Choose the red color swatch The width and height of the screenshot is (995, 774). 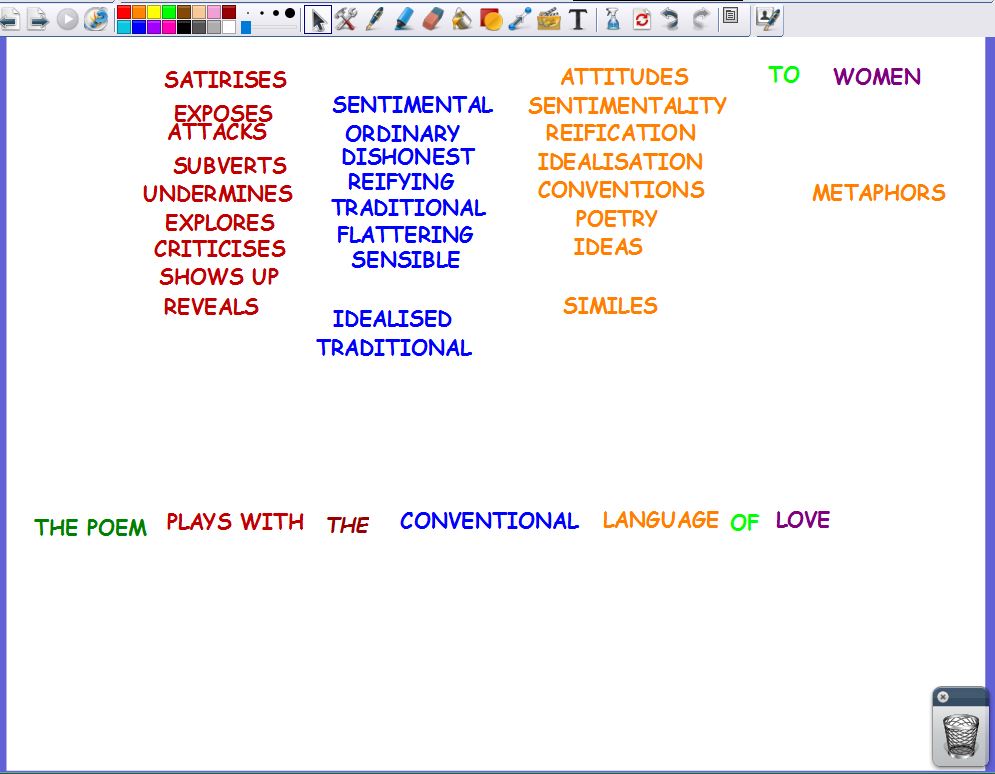(124, 12)
